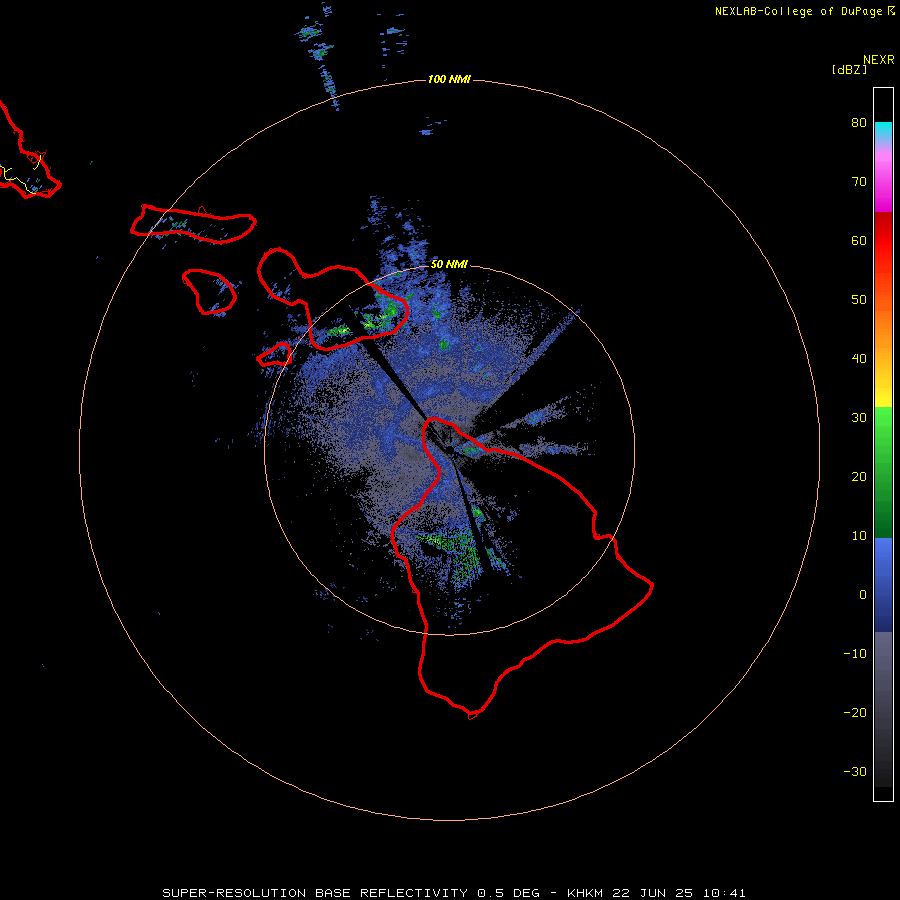900x900 pixels.
Task: Select the 0 value on dBZ scale
Action: pyautogui.click(x=863, y=595)
